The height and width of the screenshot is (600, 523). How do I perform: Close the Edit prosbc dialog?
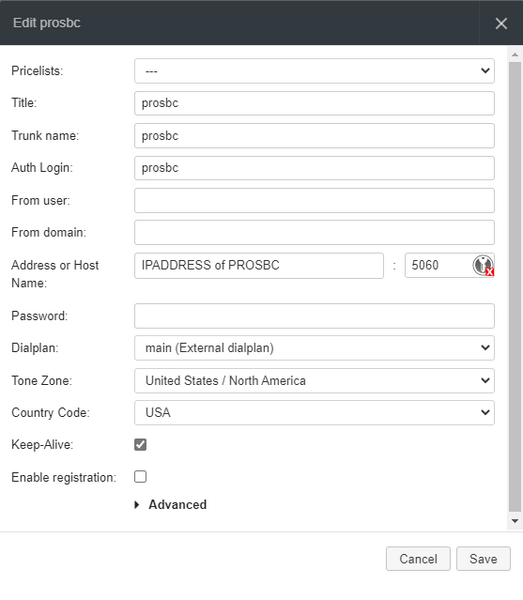(x=501, y=23)
